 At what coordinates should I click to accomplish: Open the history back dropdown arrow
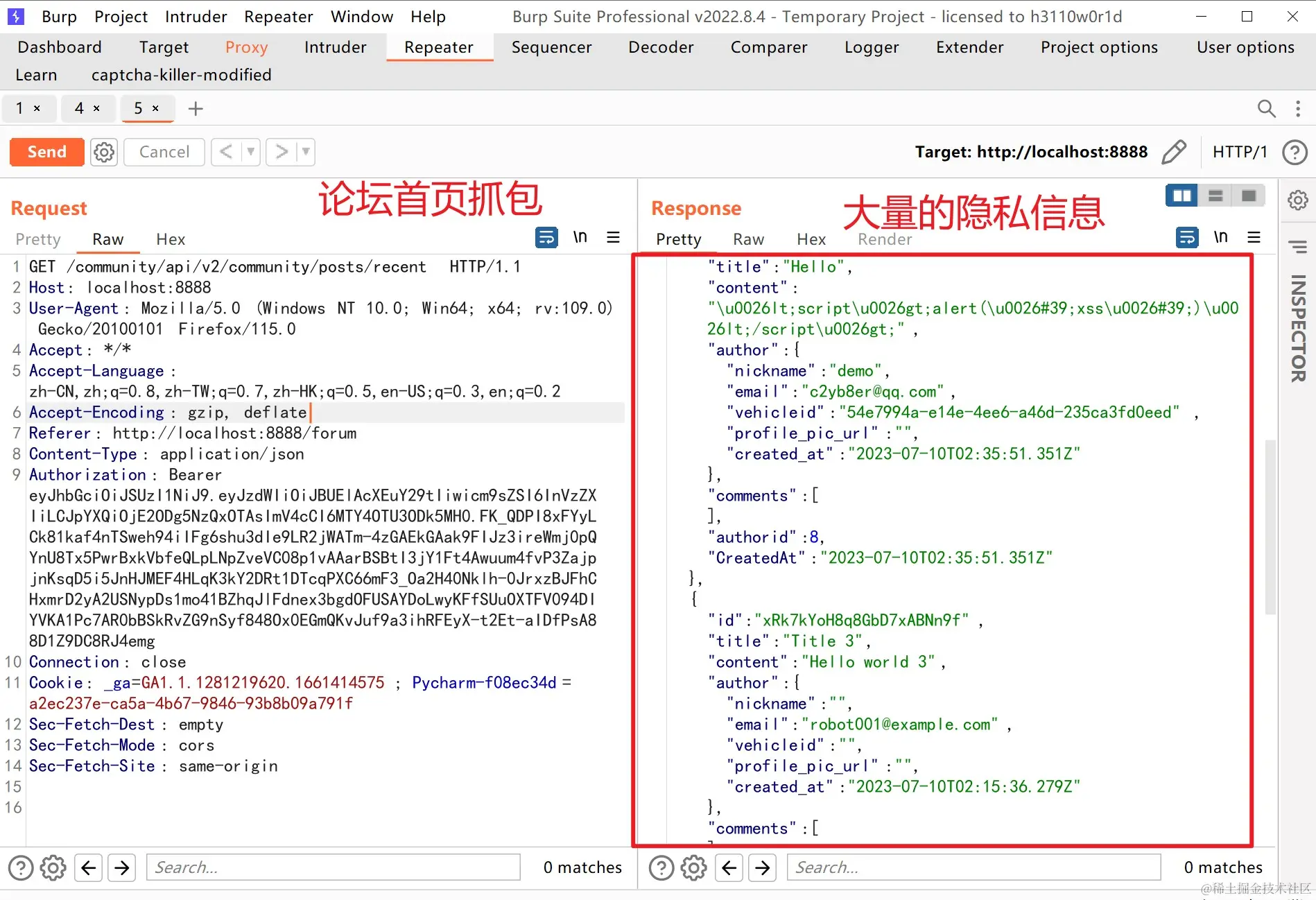pos(250,152)
